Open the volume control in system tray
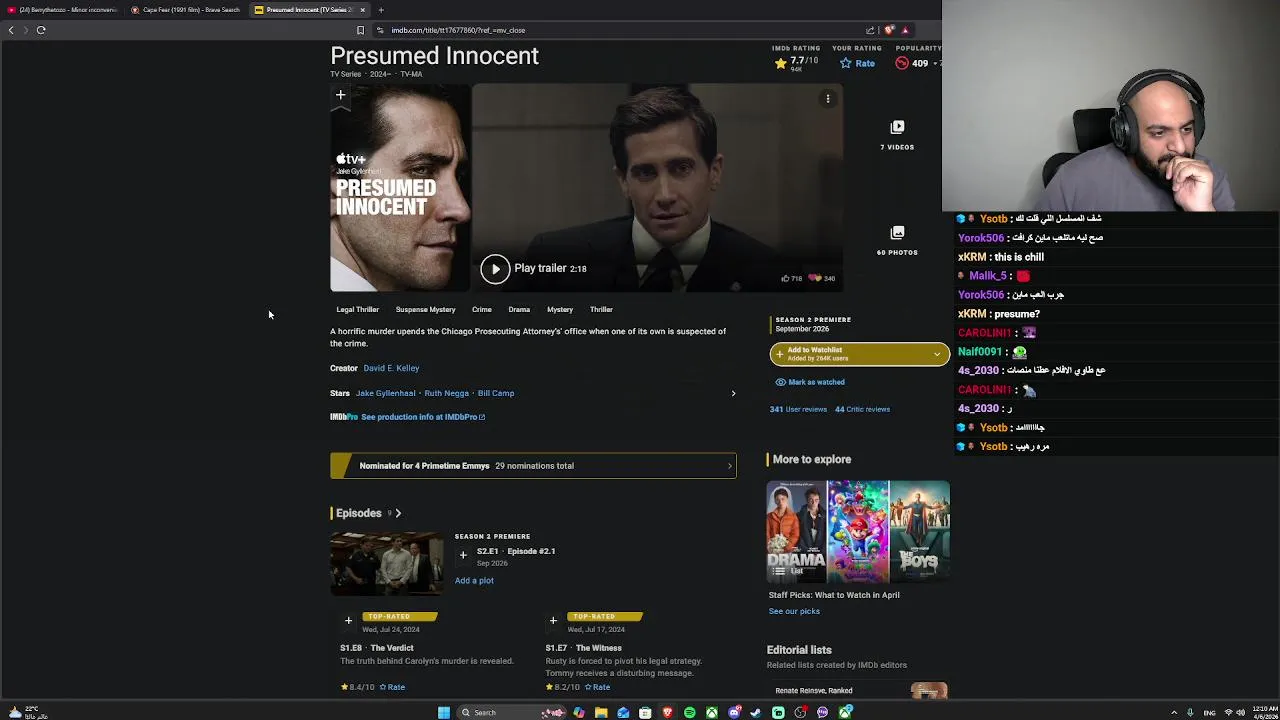 click(1241, 712)
